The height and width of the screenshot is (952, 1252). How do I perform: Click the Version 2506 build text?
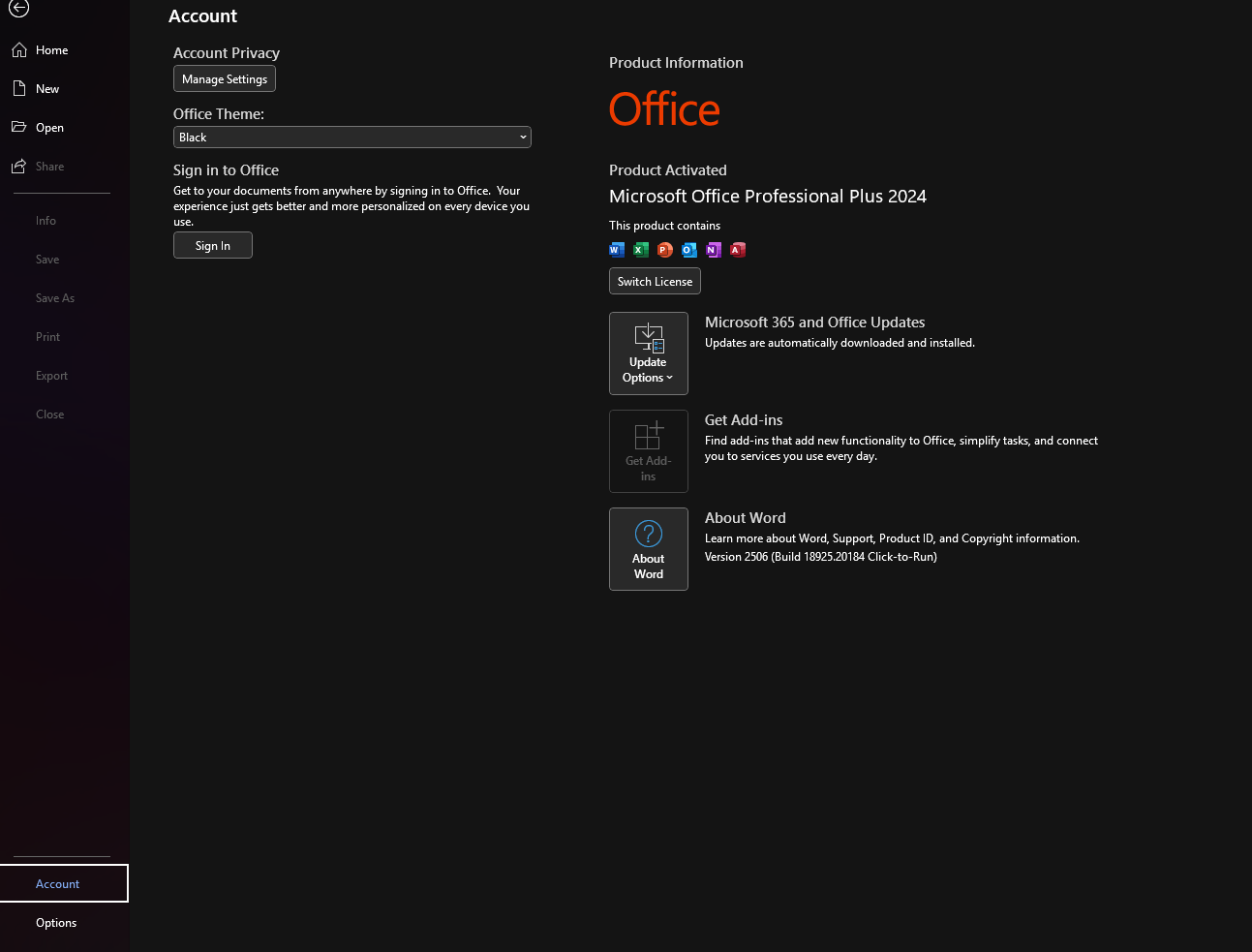pos(821,557)
